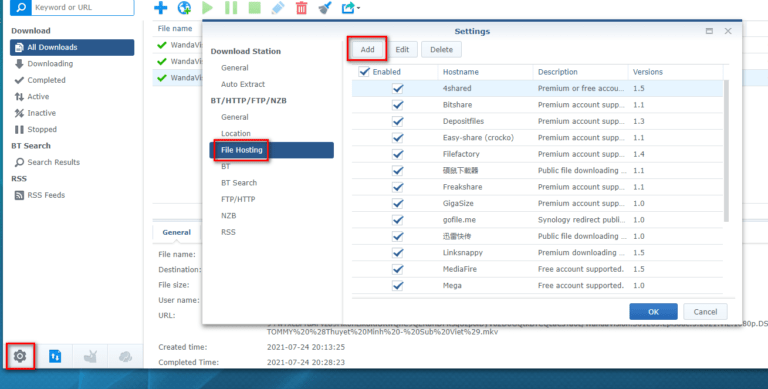The width and height of the screenshot is (768, 389).
Task: Open NZB settings page
Action: tap(229, 216)
